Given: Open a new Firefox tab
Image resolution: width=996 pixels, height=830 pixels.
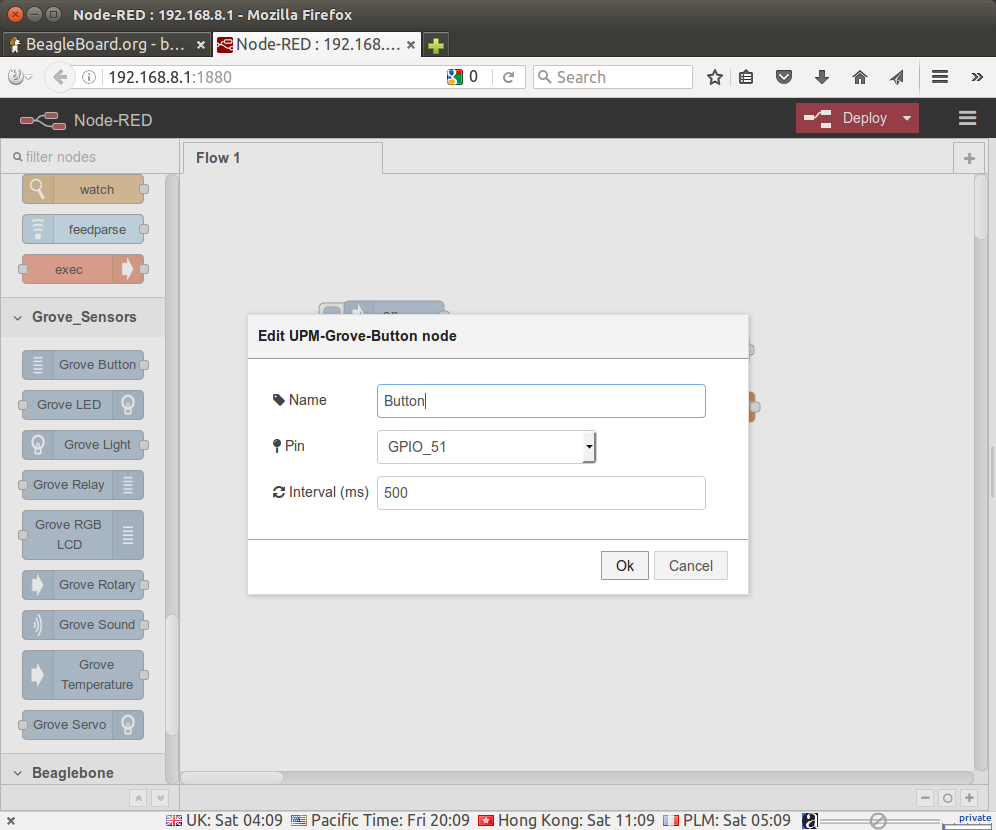Looking at the screenshot, I should click(x=436, y=45).
